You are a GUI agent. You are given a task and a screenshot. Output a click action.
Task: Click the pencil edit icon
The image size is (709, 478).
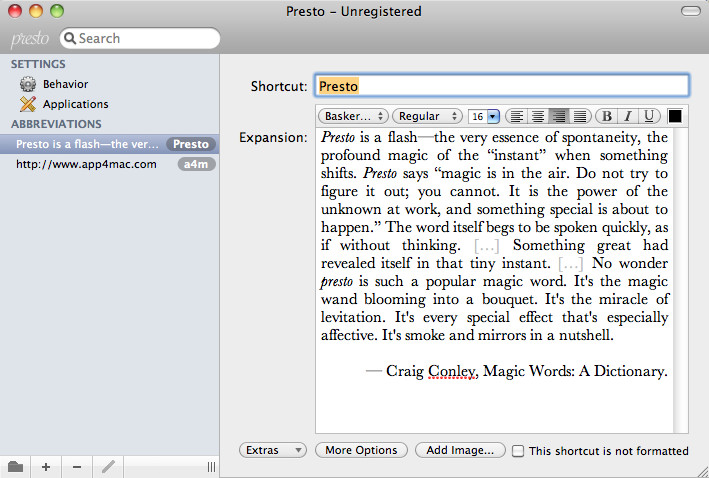(x=108, y=467)
